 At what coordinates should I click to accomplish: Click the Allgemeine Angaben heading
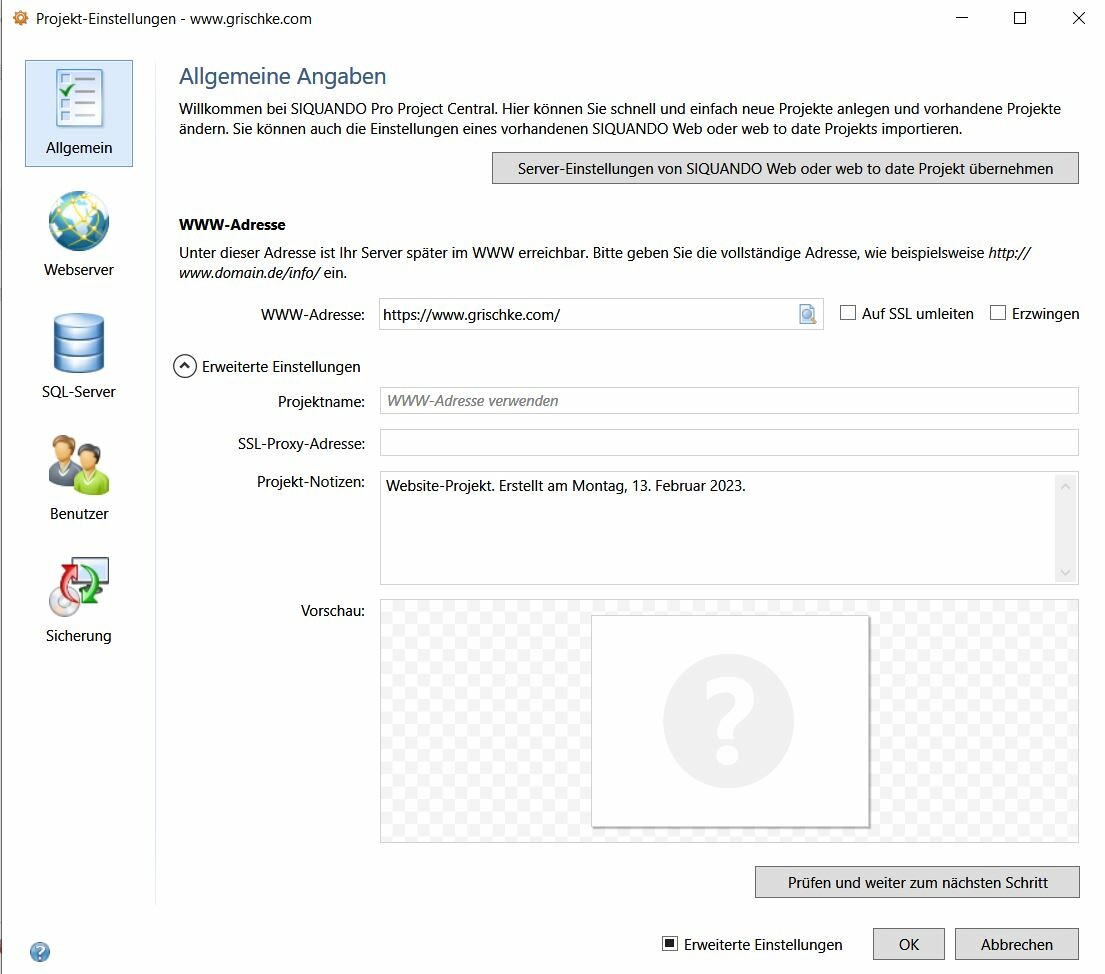pos(283,76)
